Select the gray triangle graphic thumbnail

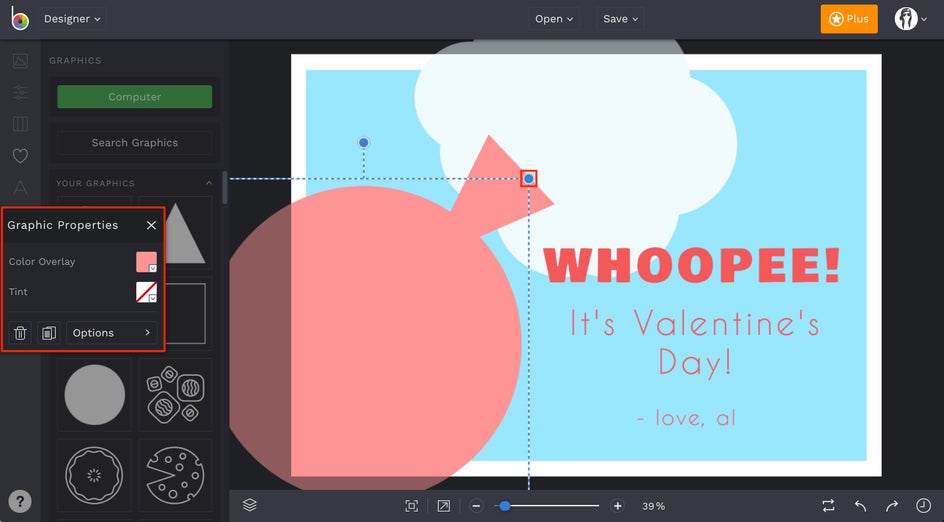pyautogui.click(x=183, y=233)
